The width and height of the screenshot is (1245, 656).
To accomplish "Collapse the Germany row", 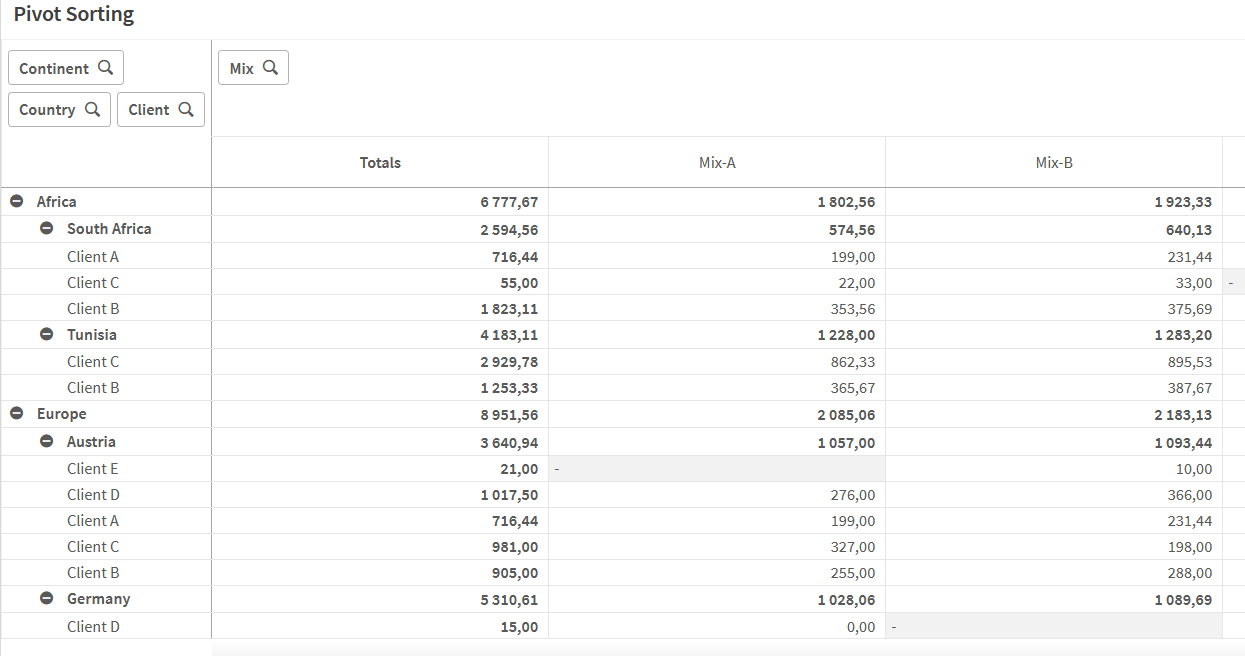I will [47, 598].
